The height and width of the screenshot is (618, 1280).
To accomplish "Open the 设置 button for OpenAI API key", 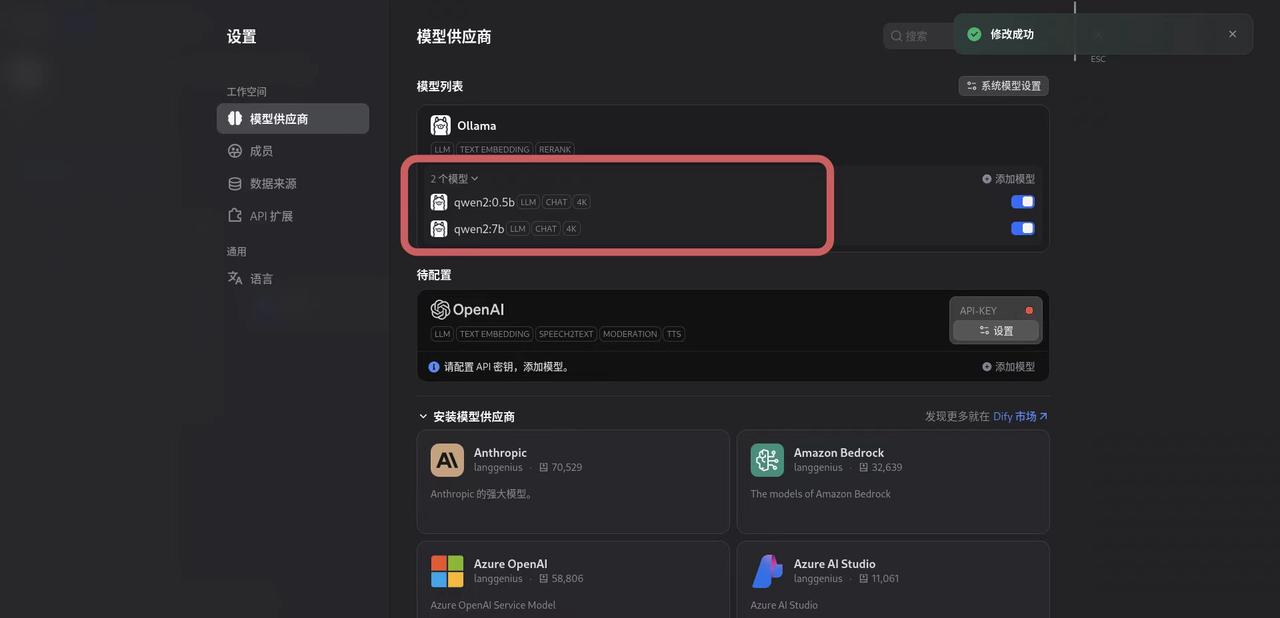I will tap(995, 329).
